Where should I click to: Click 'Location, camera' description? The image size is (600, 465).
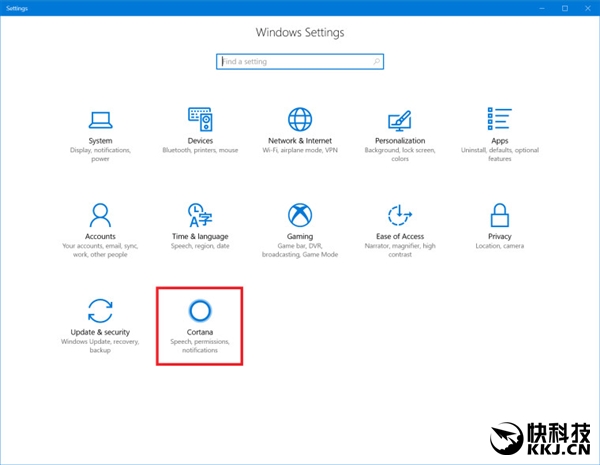pos(500,246)
